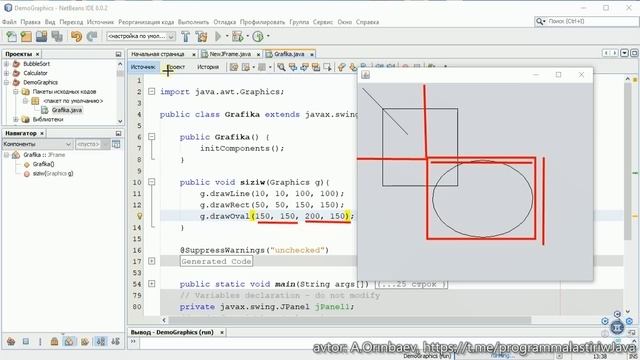Close the Grafika.java tab
The width and height of the screenshot is (640, 360).
coord(312,54)
